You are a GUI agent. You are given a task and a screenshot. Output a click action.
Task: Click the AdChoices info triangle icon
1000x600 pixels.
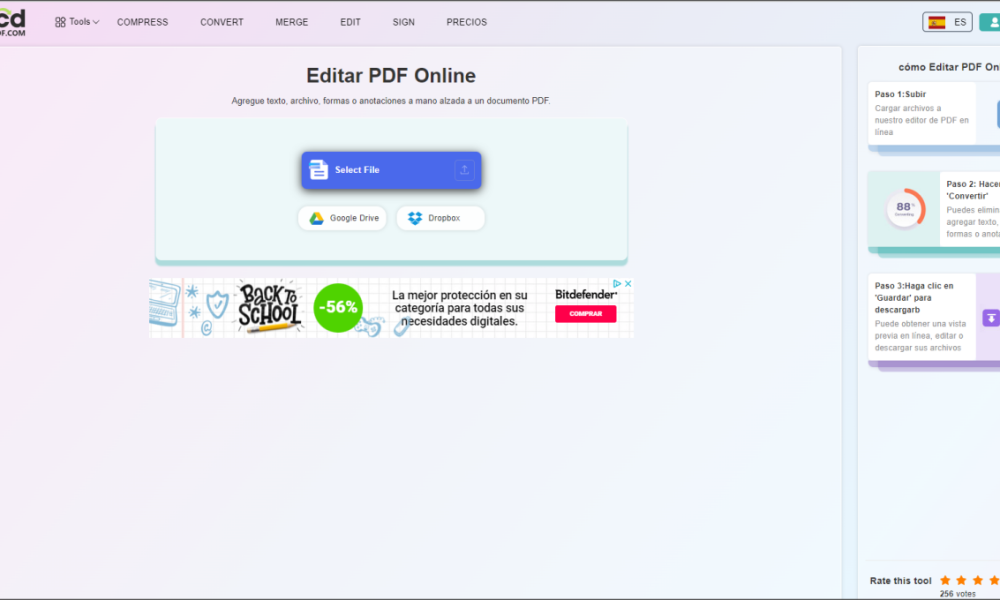tap(617, 284)
